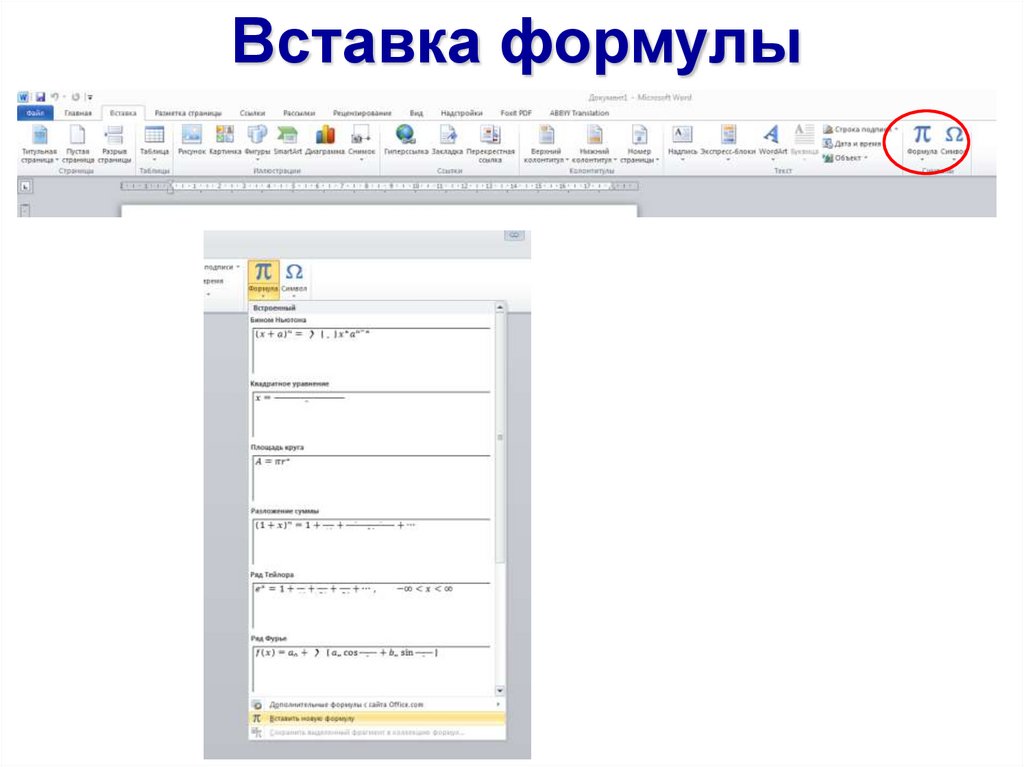Click the Word logo icon in title bar
The image size is (1024, 767).
coord(23,97)
